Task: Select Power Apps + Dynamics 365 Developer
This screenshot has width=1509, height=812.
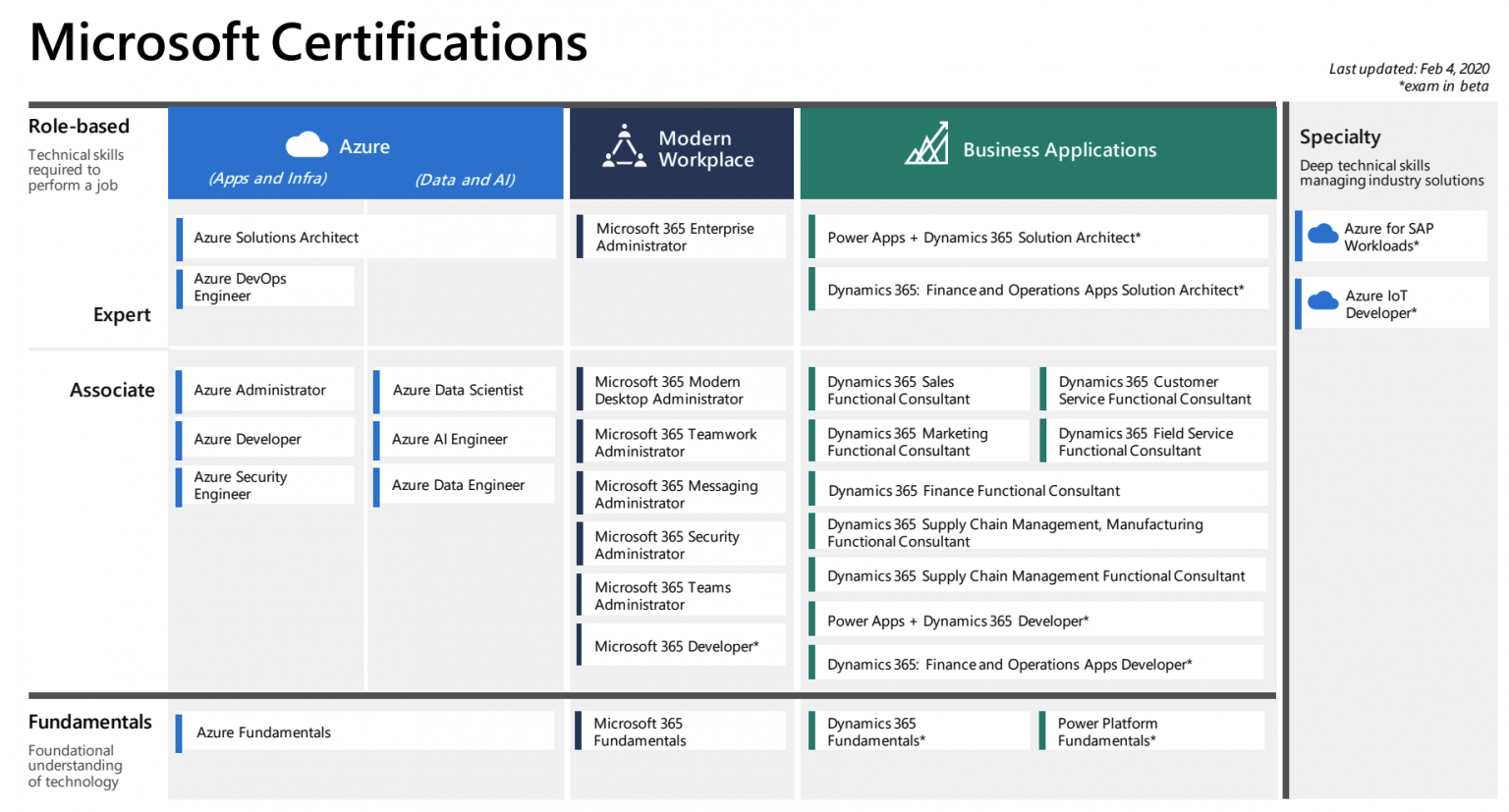Action: tap(1036, 621)
